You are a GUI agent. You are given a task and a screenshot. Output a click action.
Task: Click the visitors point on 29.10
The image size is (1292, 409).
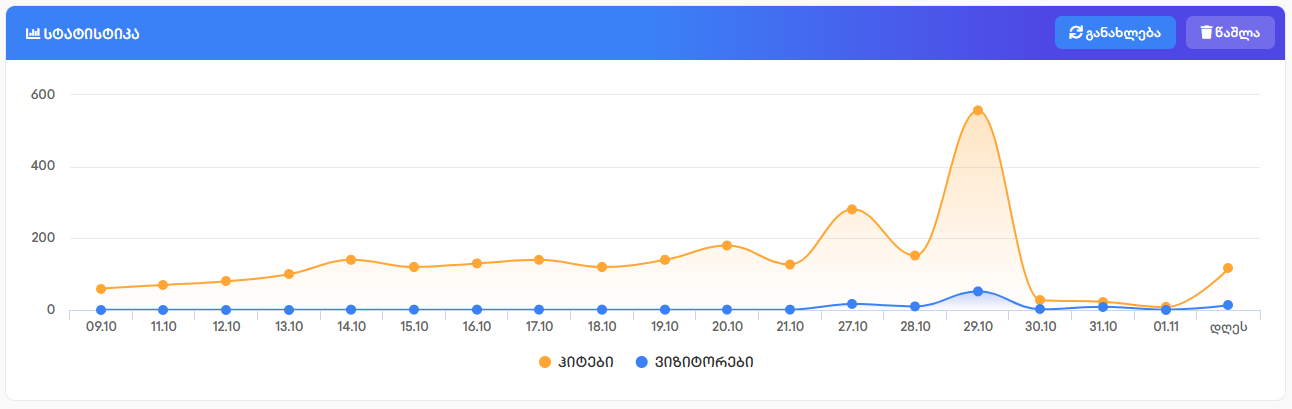[x=978, y=291]
